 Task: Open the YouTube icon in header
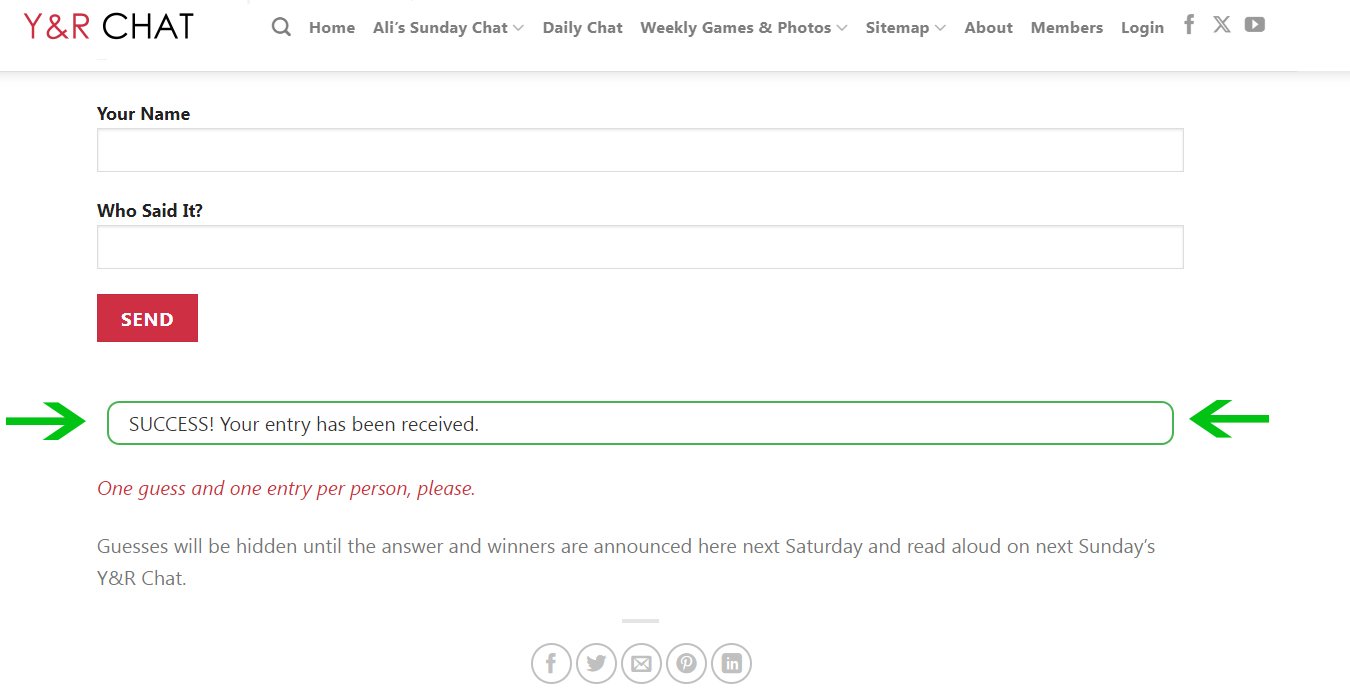tap(1255, 25)
